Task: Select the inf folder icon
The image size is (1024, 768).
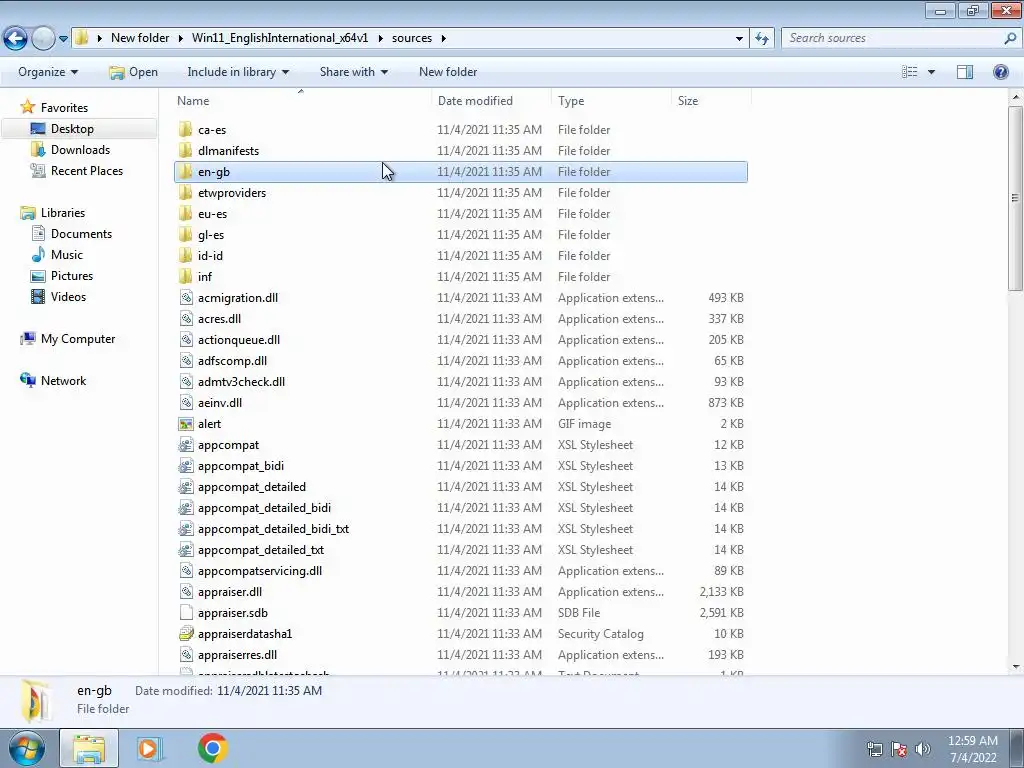Action: [185, 276]
